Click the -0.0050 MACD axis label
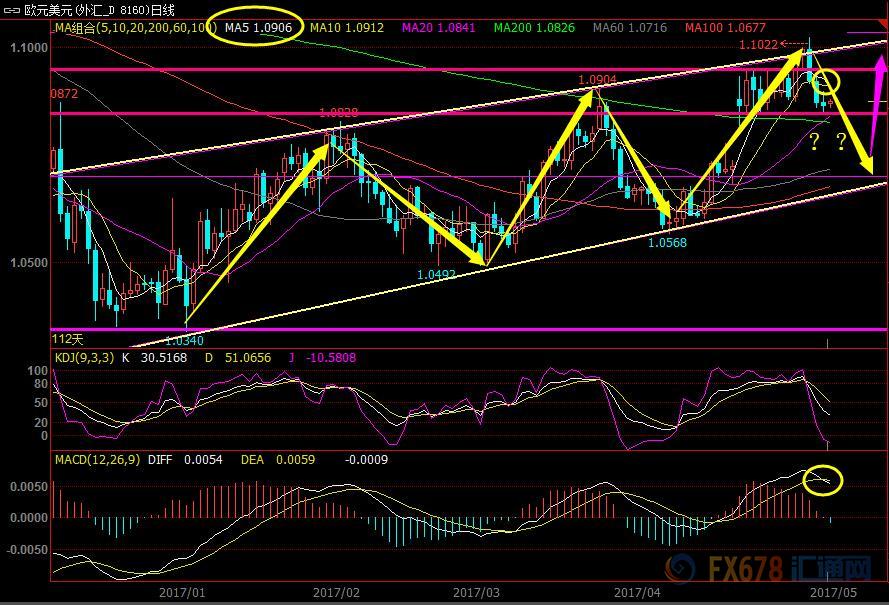The image size is (889, 605). pyautogui.click(x=27, y=550)
